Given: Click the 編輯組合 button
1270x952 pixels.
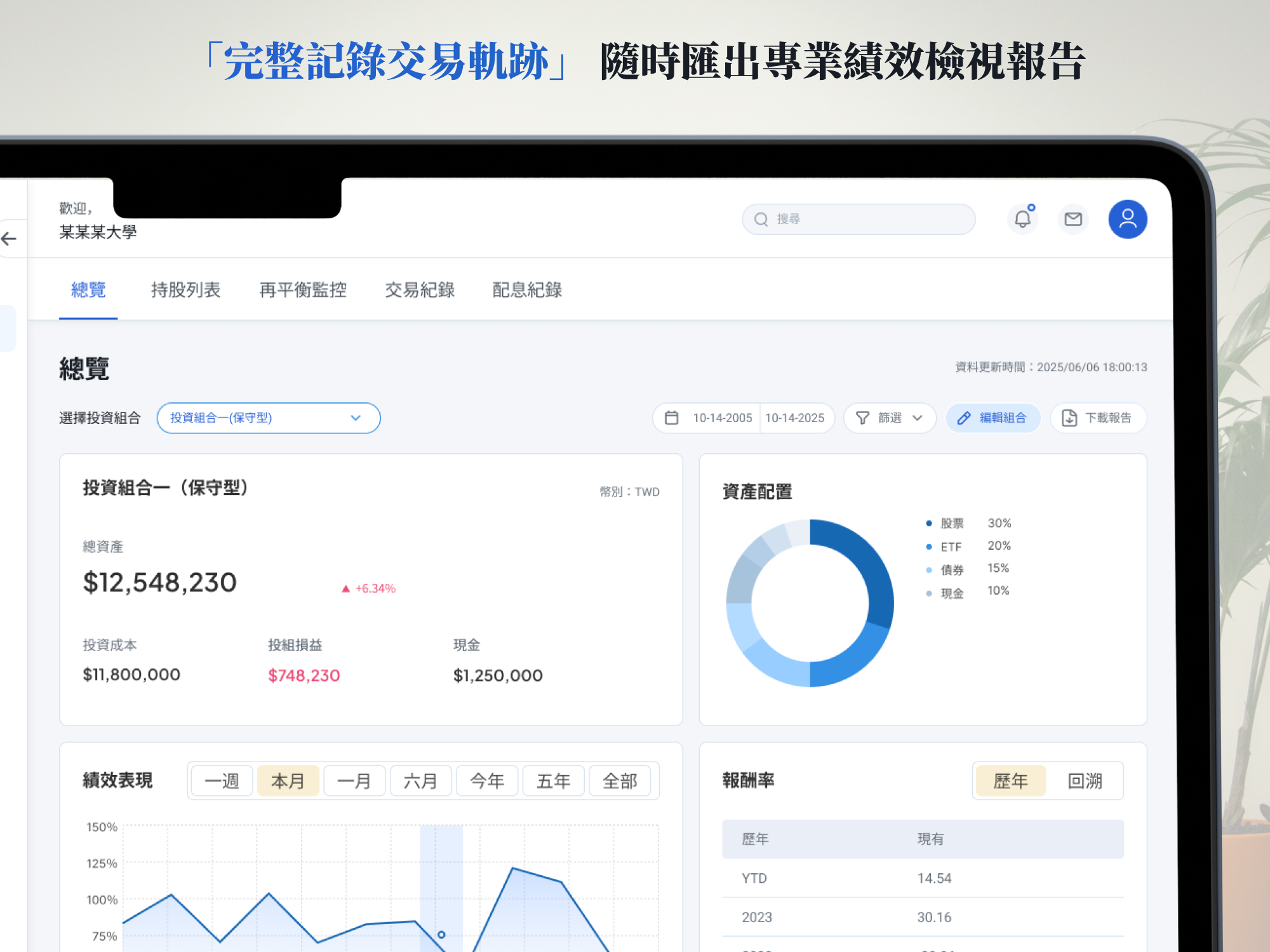Looking at the screenshot, I should (993, 418).
